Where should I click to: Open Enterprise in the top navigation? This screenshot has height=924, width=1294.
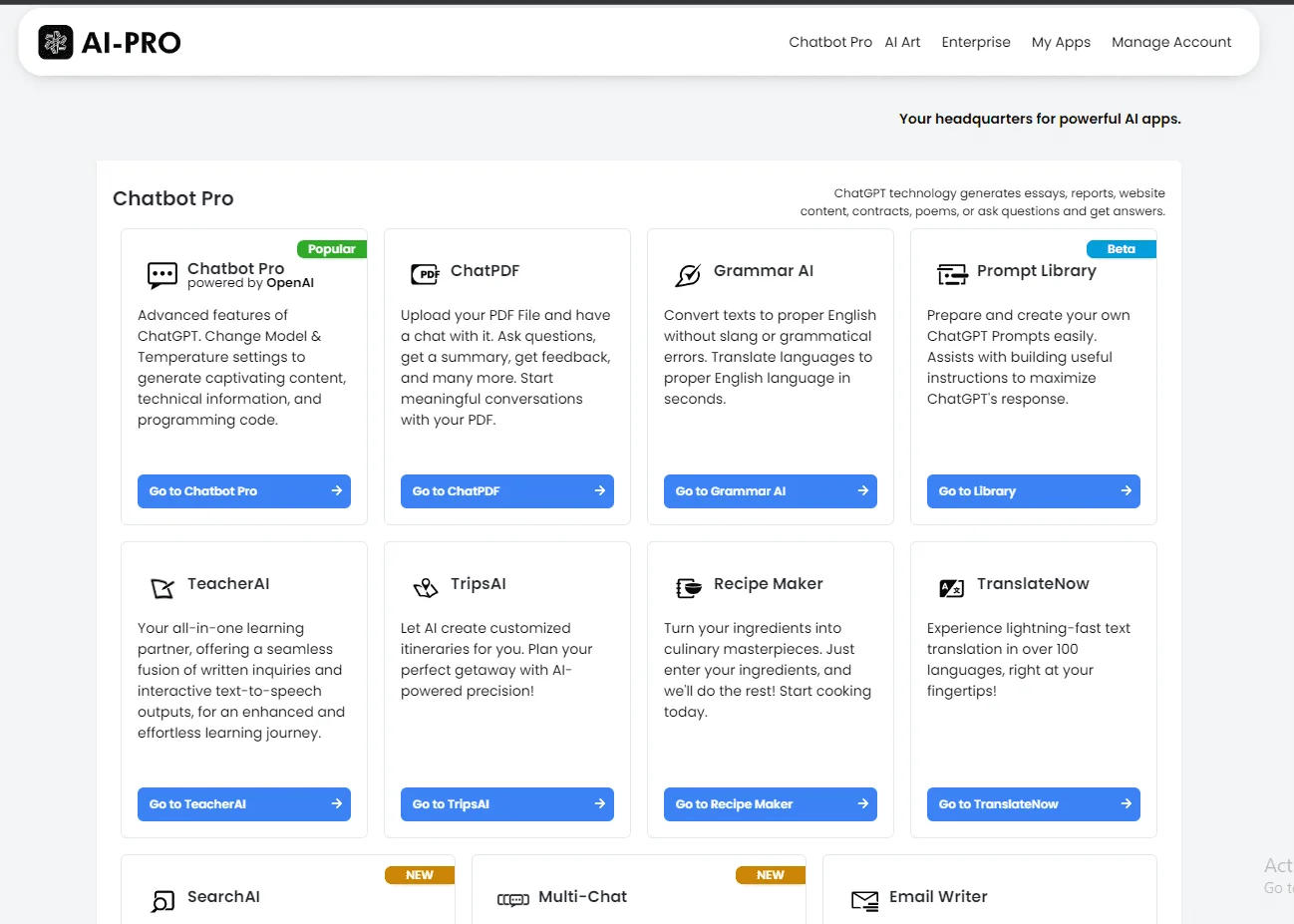click(976, 42)
